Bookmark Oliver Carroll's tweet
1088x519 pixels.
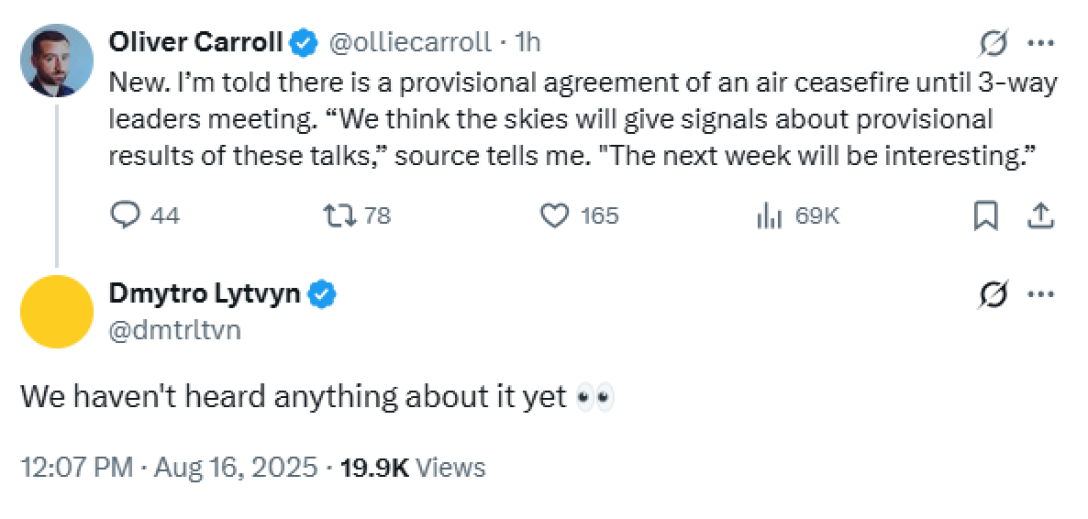point(986,215)
